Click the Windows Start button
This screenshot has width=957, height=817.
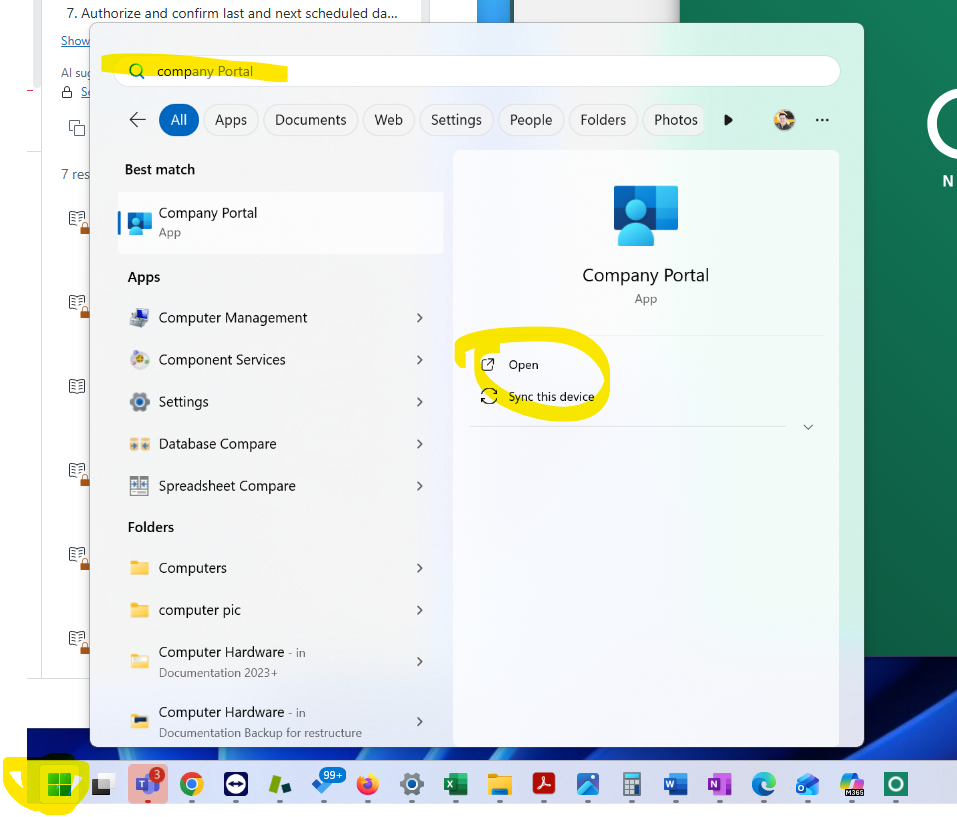(x=60, y=785)
